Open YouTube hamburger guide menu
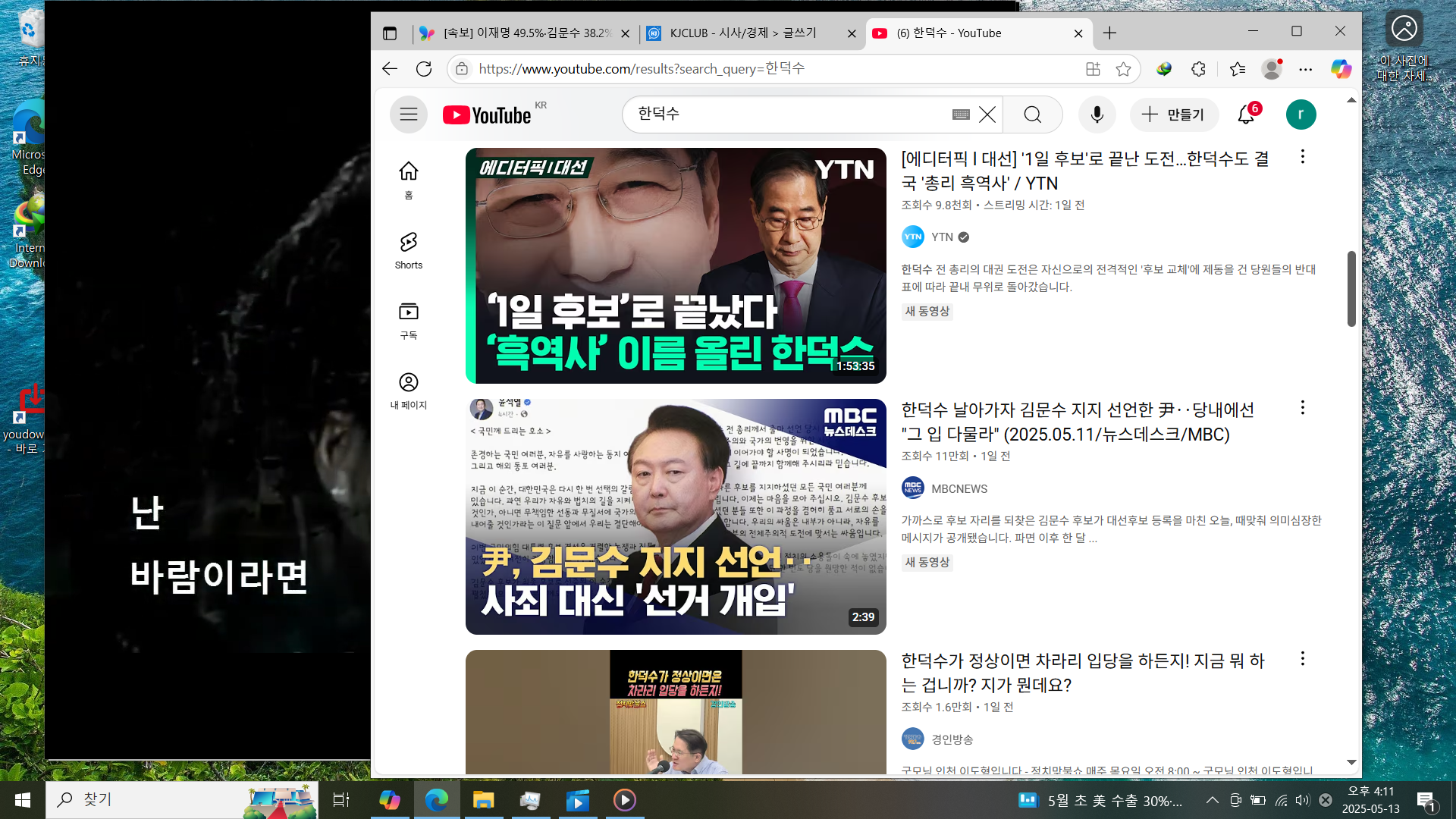The image size is (1456, 819). point(408,115)
